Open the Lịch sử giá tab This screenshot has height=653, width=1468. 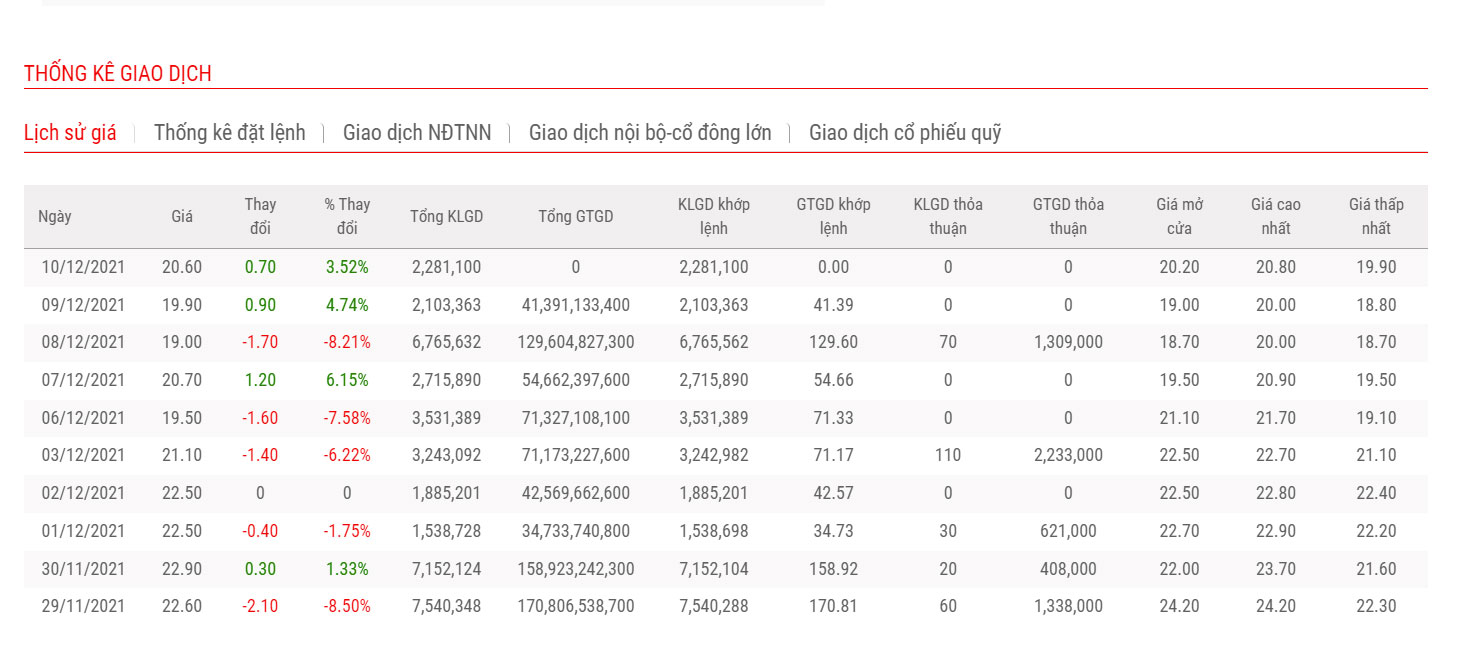pyautogui.click(x=70, y=133)
